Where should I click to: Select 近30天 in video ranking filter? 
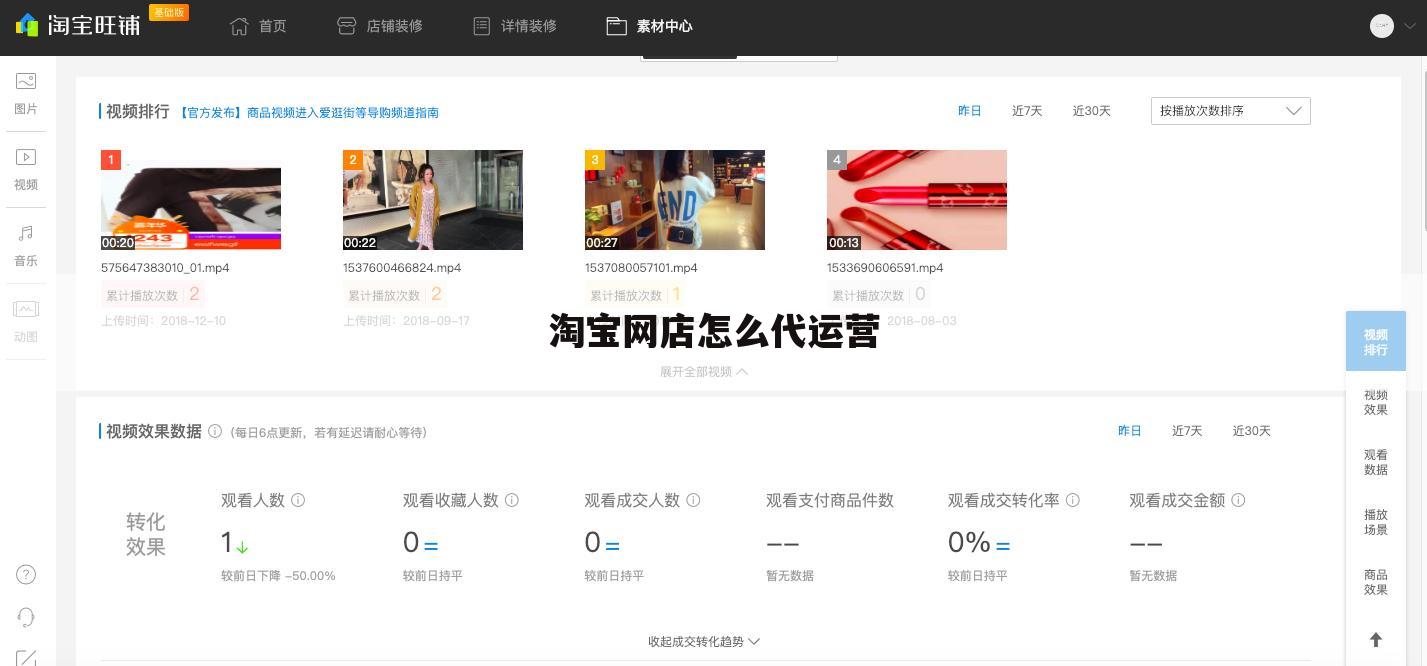pos(1092,111)
